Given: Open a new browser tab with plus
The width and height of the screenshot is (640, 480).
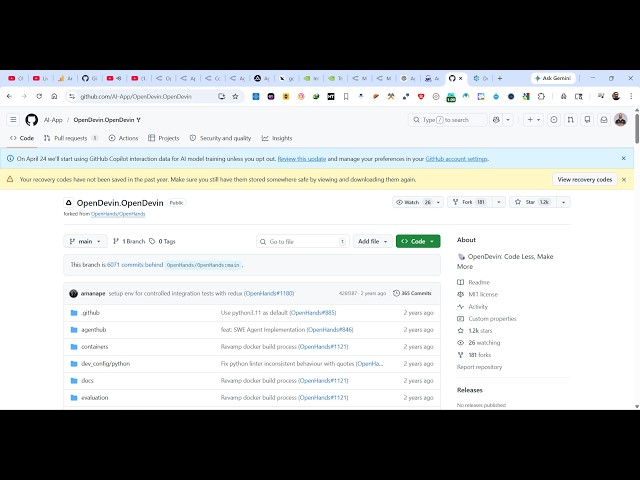Looking at the screenshot, I should [x=500, y=78].
